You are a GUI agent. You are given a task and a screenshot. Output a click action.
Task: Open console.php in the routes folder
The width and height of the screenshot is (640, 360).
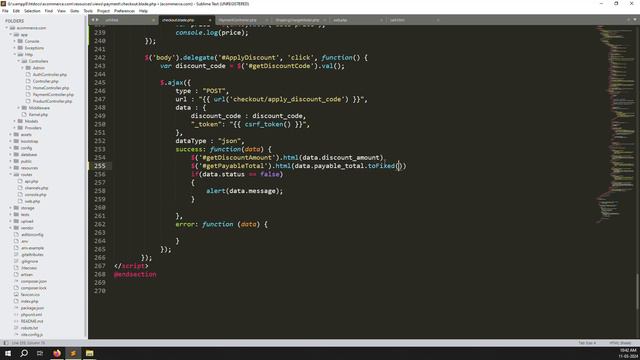click(x=35, y=195)
